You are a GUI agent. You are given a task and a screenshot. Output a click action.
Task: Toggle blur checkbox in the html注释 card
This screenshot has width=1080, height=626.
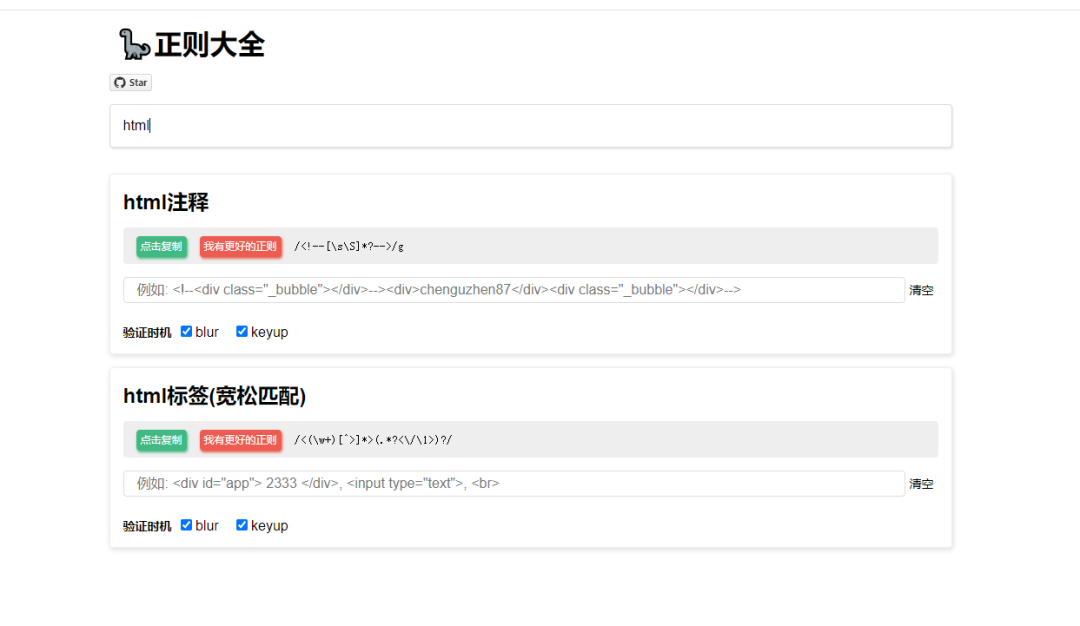(x=187, y=332)
